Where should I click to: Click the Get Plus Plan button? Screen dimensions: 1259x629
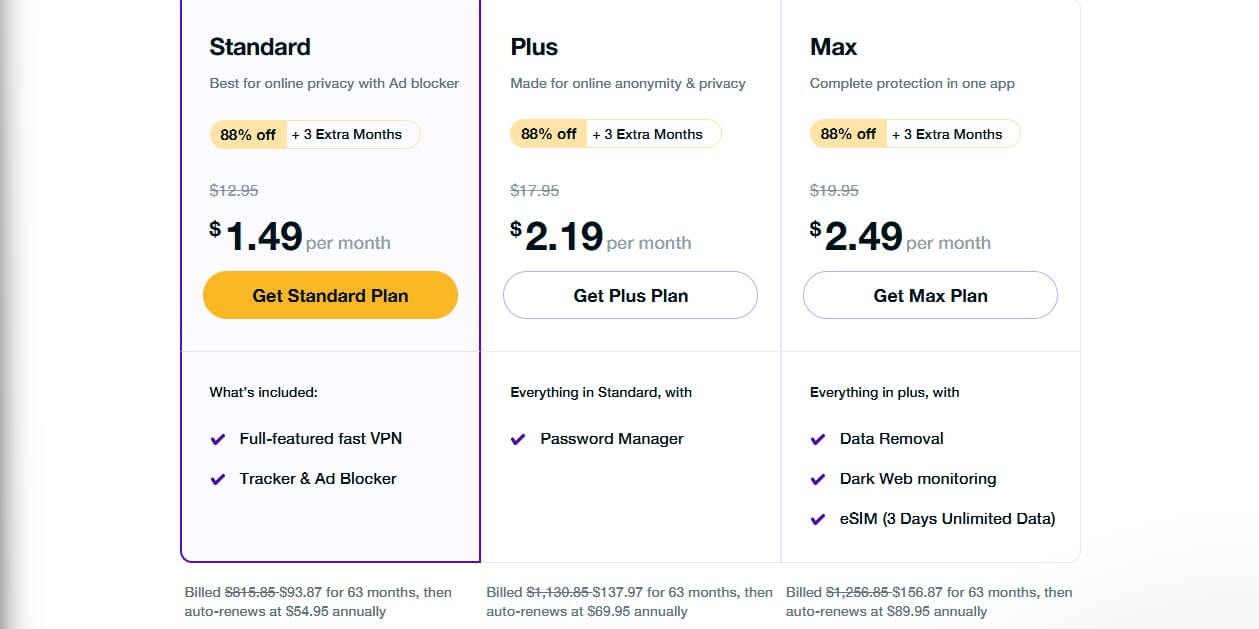(x=630, y=295)
